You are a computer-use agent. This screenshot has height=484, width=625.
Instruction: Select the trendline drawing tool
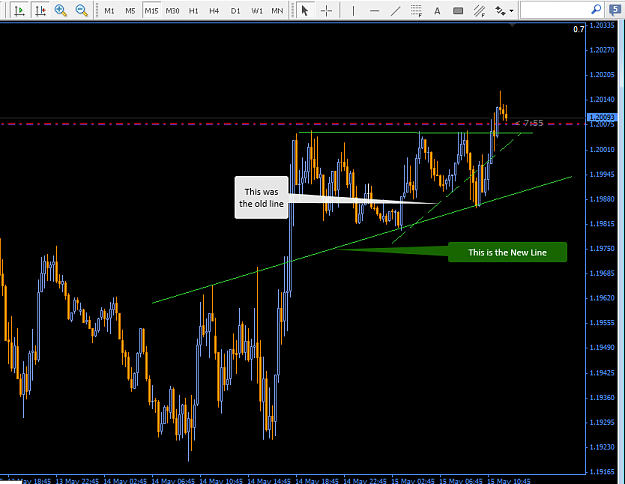[395, 11]
